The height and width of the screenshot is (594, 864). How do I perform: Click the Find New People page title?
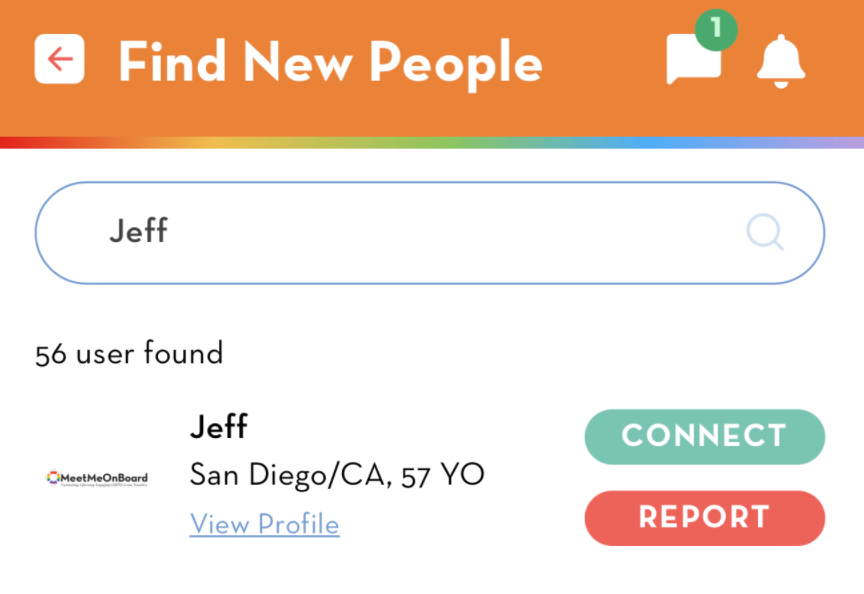[x=331, y=62]
